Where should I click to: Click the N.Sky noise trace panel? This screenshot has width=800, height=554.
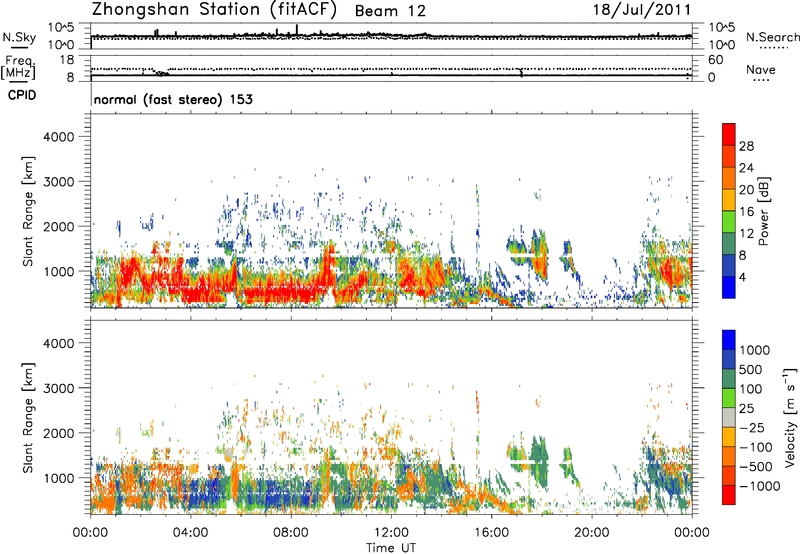tap(391, 36)
